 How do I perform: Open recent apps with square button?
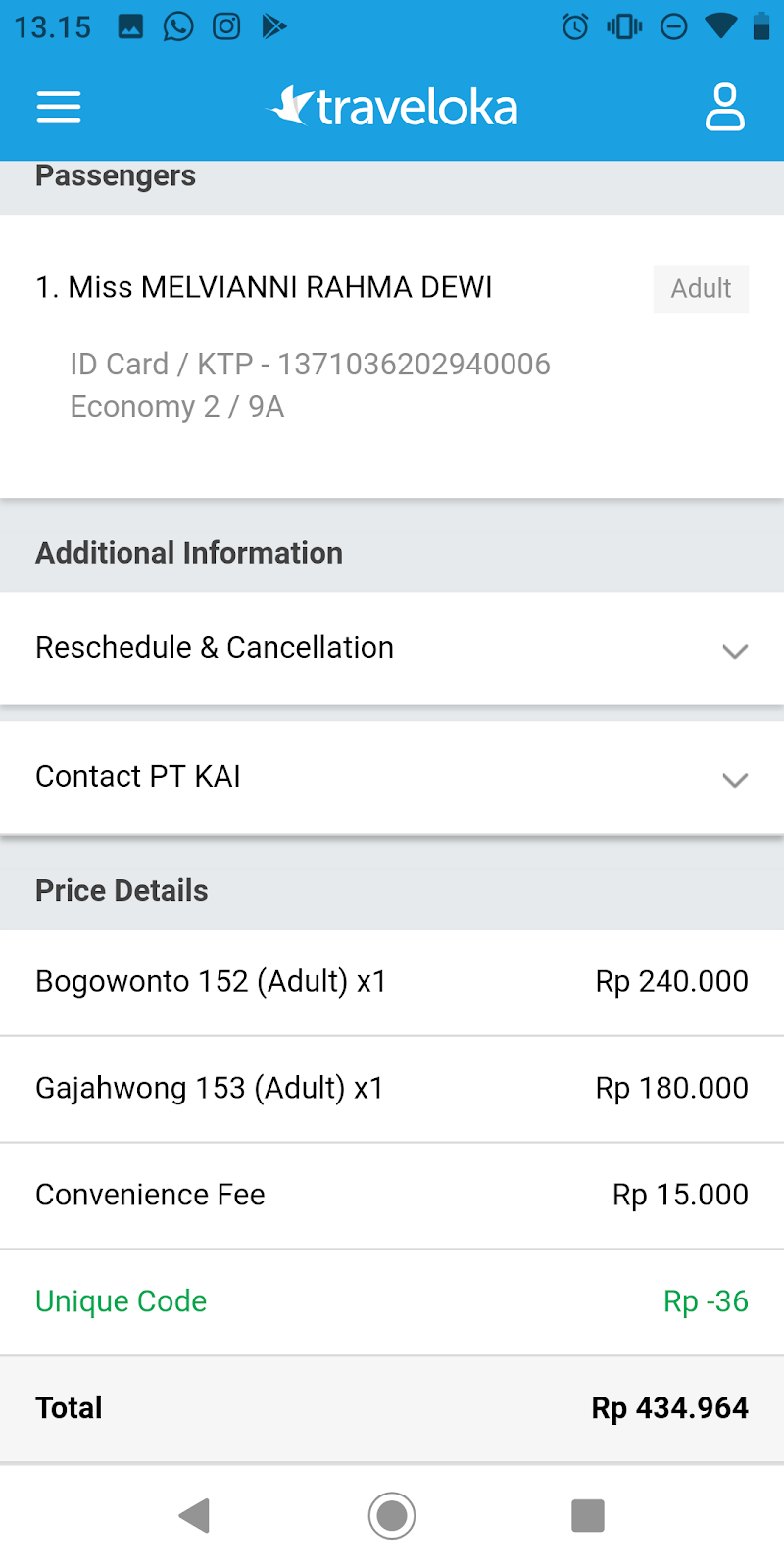588,1515
